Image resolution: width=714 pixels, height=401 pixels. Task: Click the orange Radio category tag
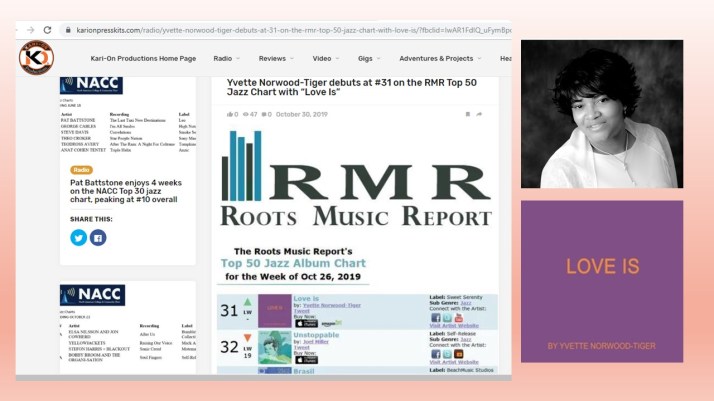click(x=82, y=170)
